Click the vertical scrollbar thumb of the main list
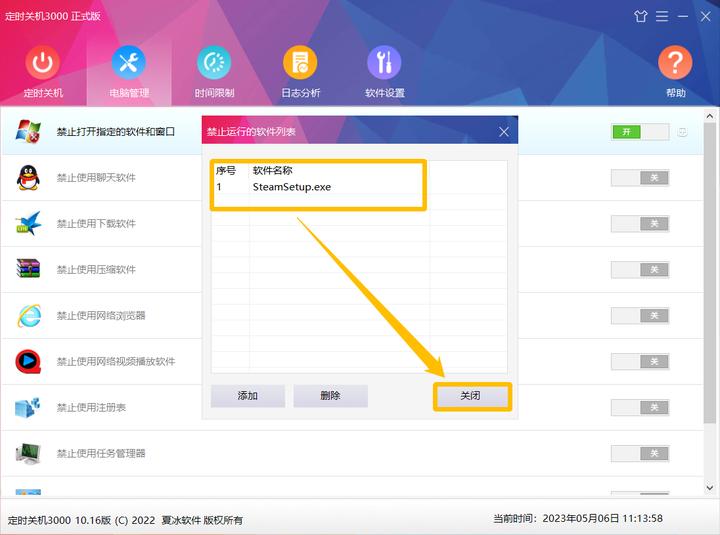 point(709,273)
